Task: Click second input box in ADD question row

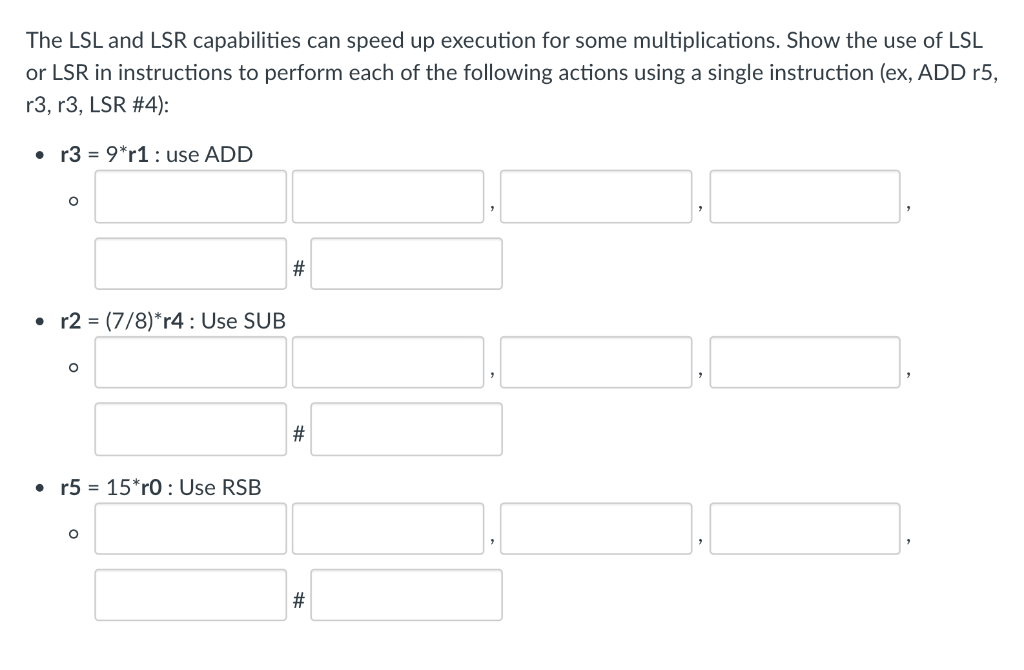Action: tap(388, 196)
